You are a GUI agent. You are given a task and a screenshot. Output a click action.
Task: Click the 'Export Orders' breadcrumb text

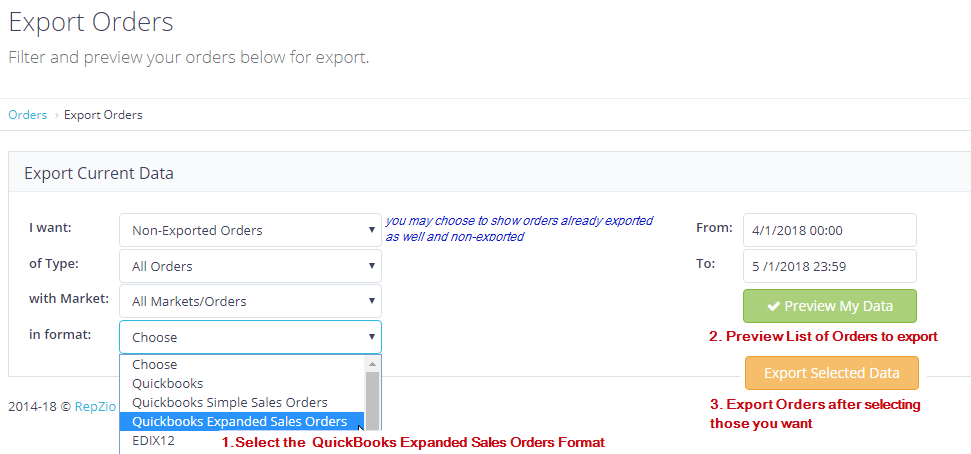[103, 115]
